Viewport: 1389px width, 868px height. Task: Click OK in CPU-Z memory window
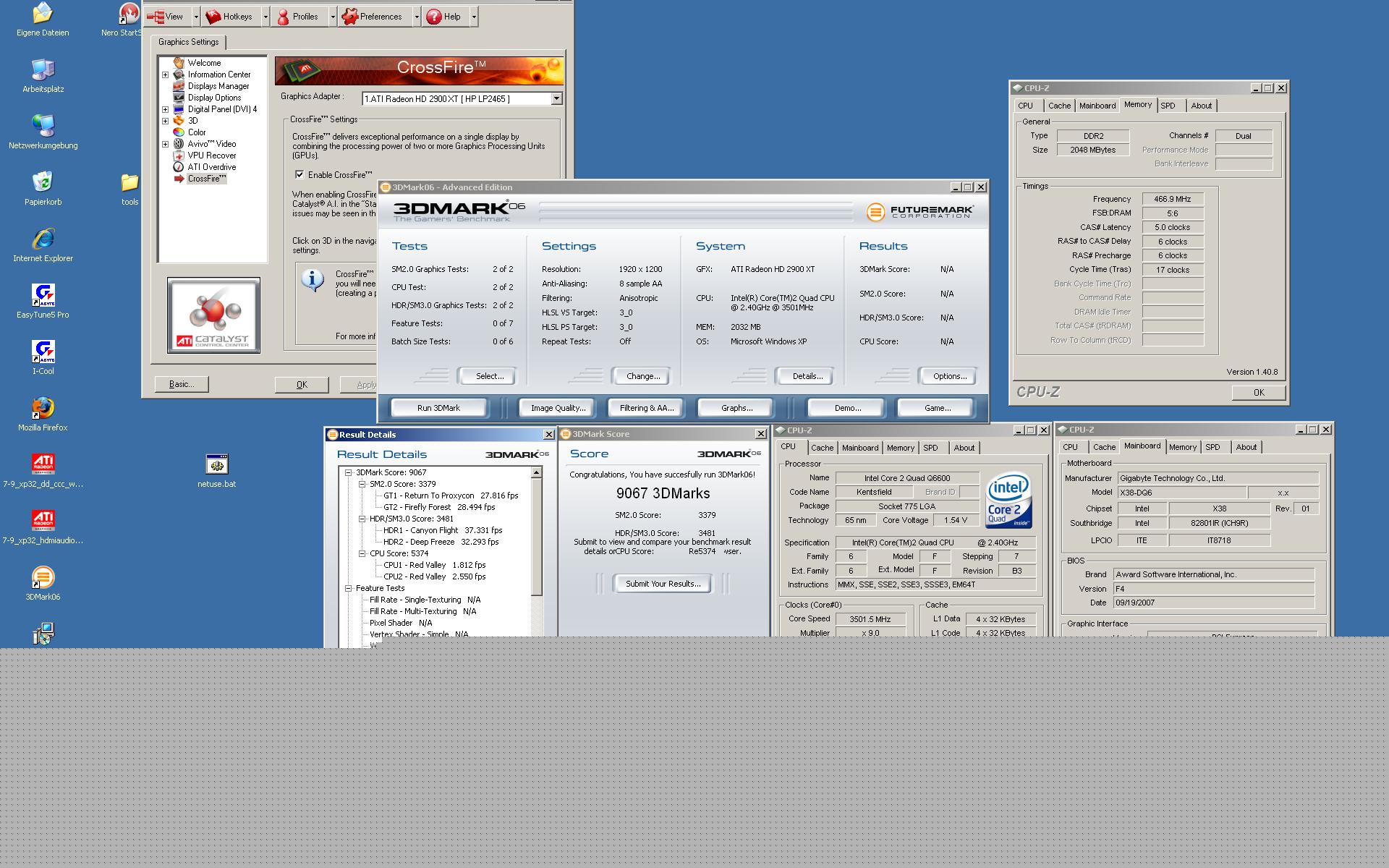(x=1259, y=393)
